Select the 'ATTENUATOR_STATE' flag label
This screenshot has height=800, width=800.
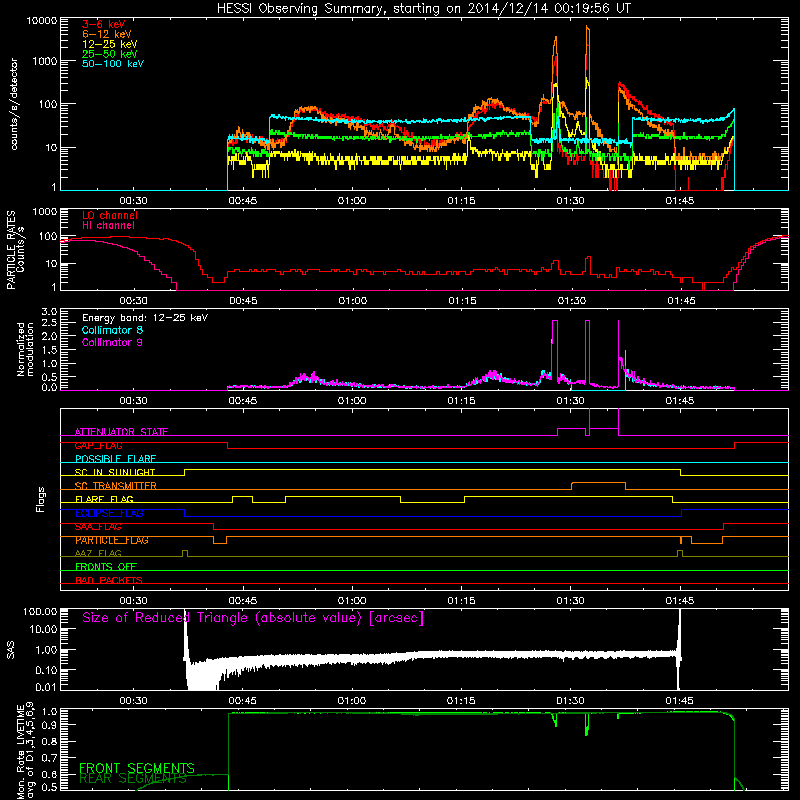point(121,432)
